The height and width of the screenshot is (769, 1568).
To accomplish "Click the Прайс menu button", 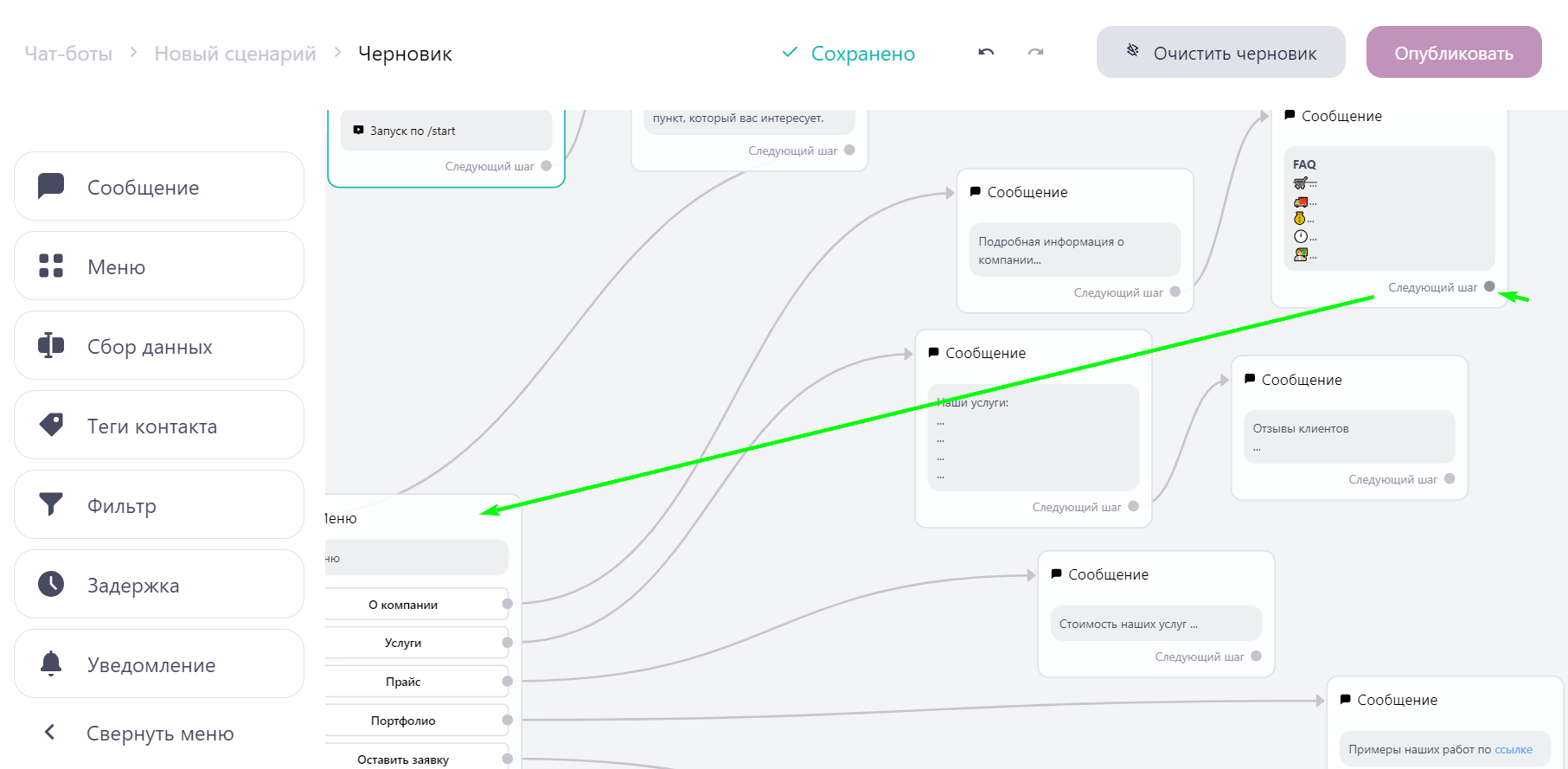I will click(x=417, y=682).
